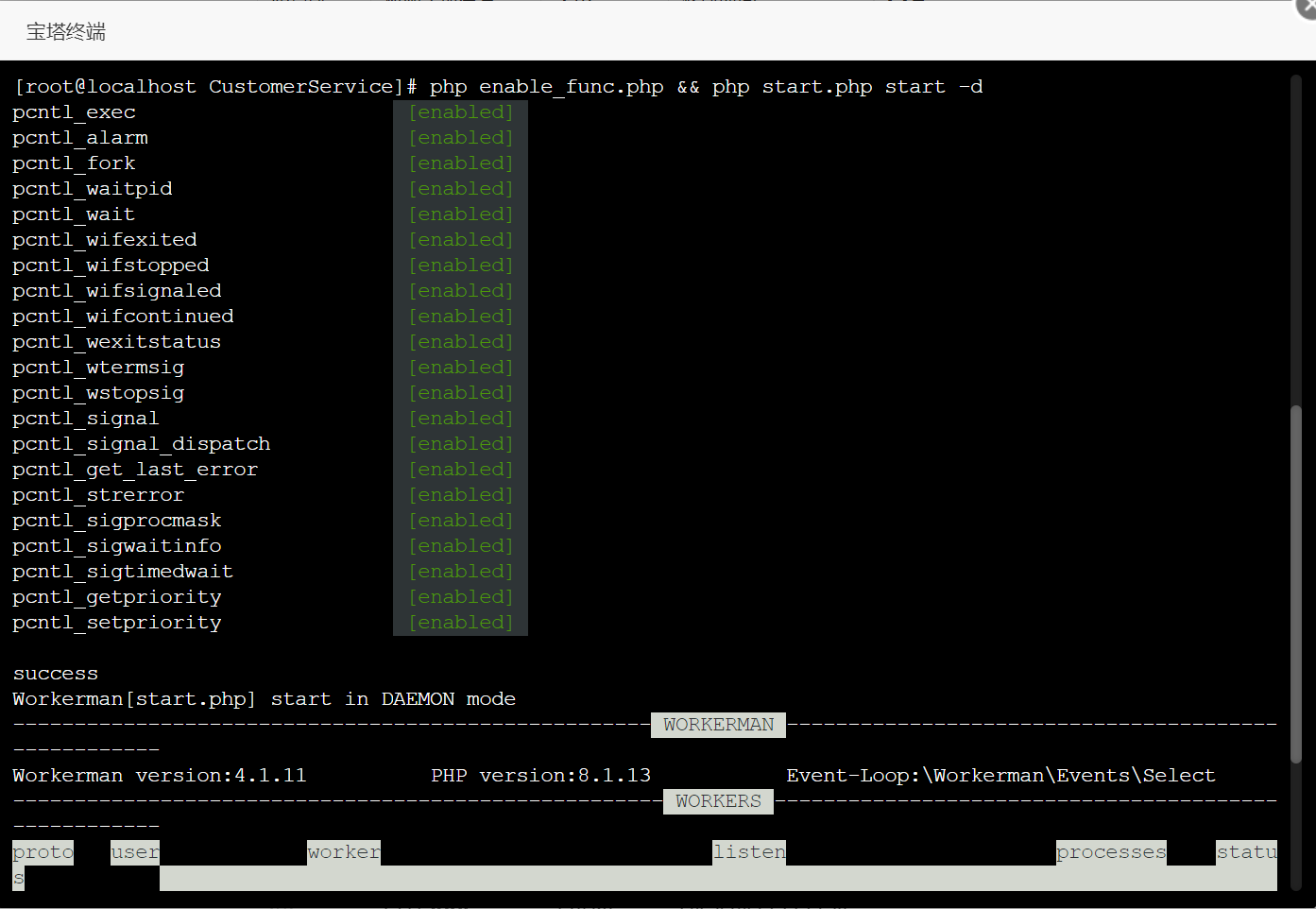Image resolution: width=1316 pixels, height=909 pixels.
Task: Click the Event-Loop Select text
Action: (1001, 776)
